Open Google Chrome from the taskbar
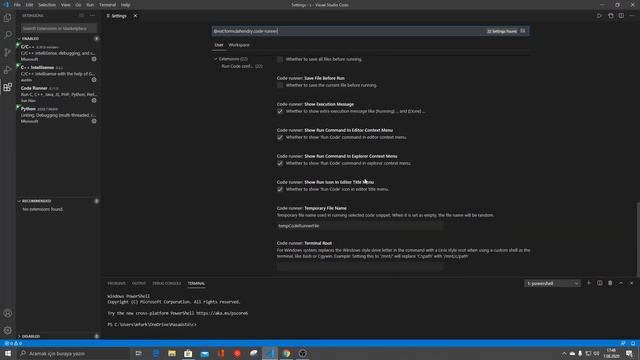The height and width of the screenshot is (360, 640). [x=287, y=353]
